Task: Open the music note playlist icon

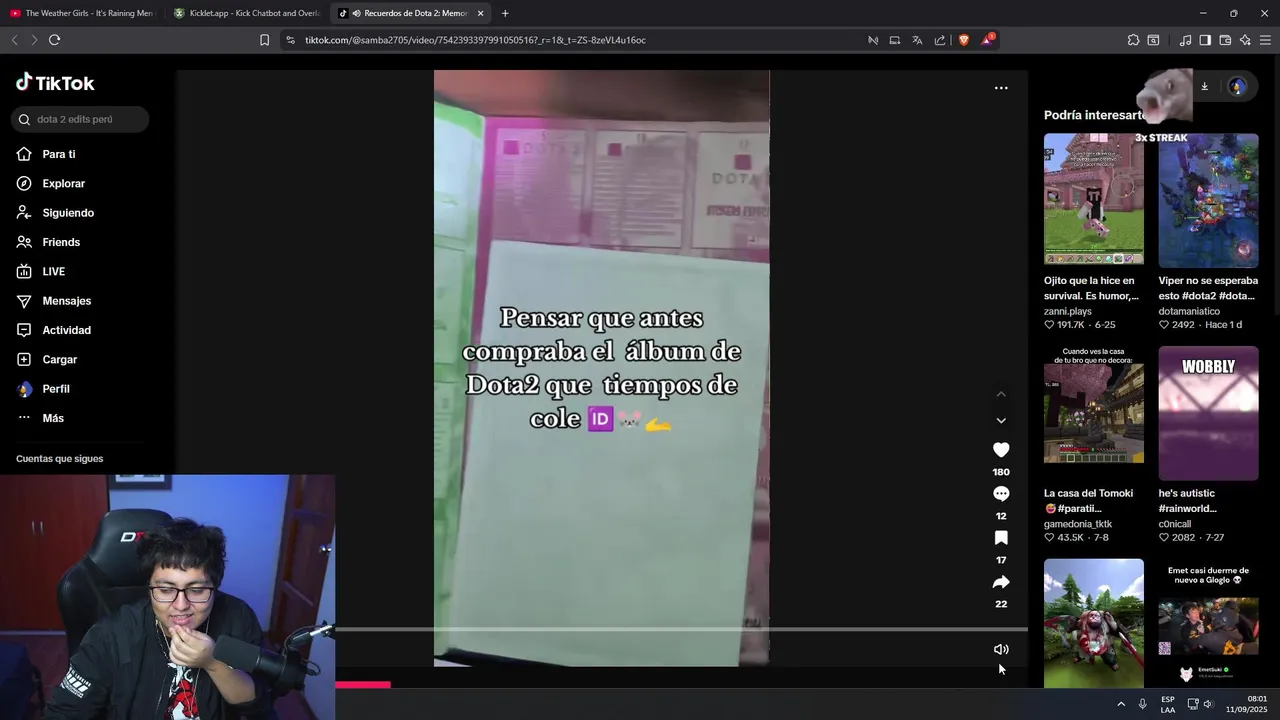Action: pyautogui.click(x=1185, y=40)
